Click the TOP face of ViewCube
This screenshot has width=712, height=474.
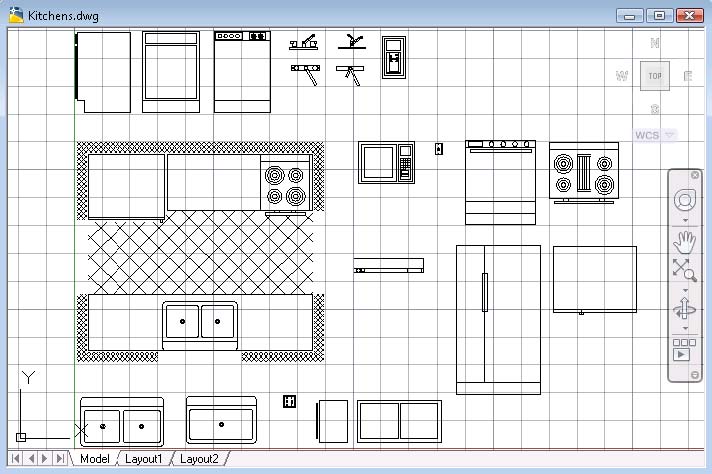pos(655,76)
